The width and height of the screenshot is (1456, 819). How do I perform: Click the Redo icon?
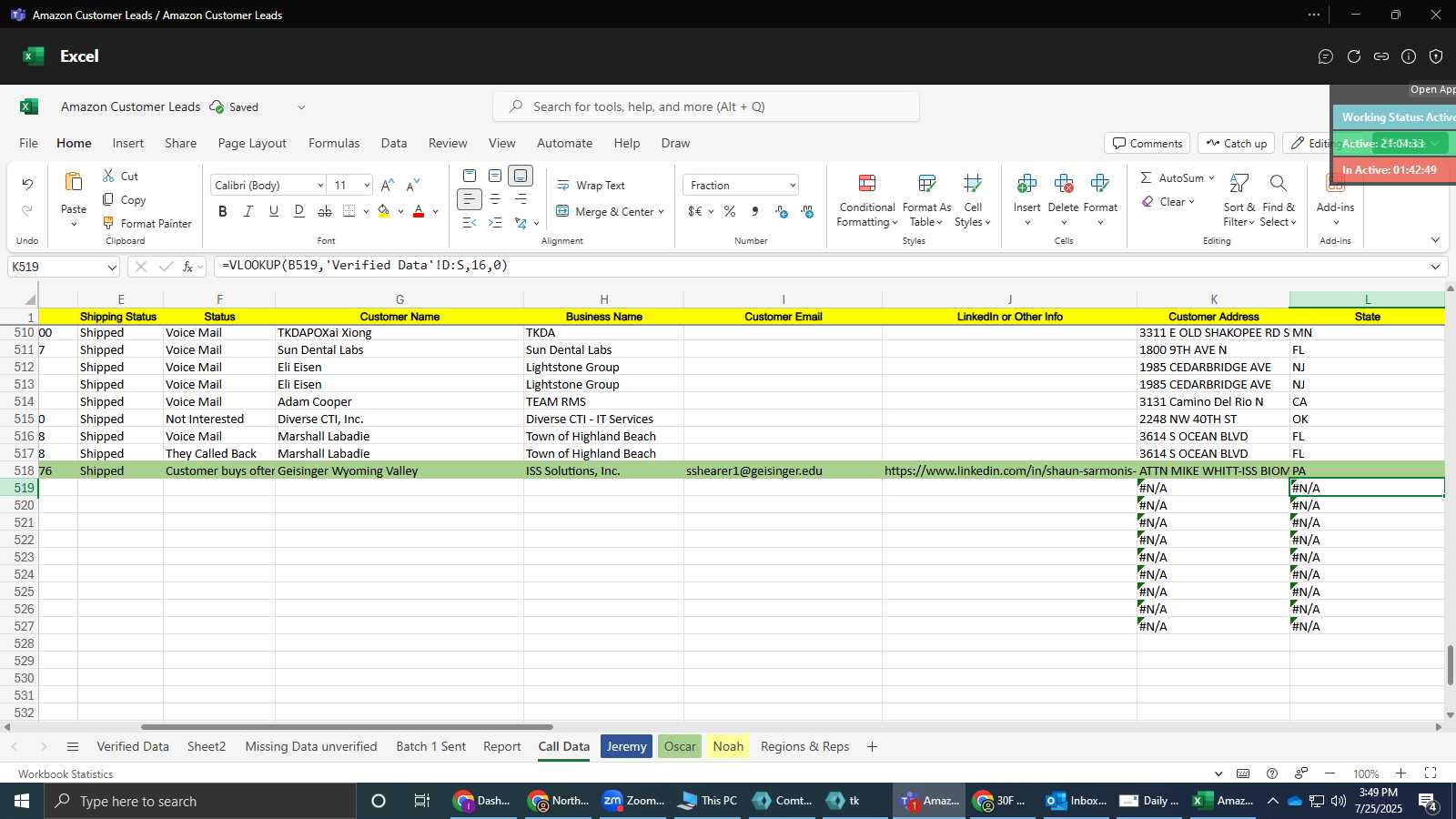(x=27, y=210)
